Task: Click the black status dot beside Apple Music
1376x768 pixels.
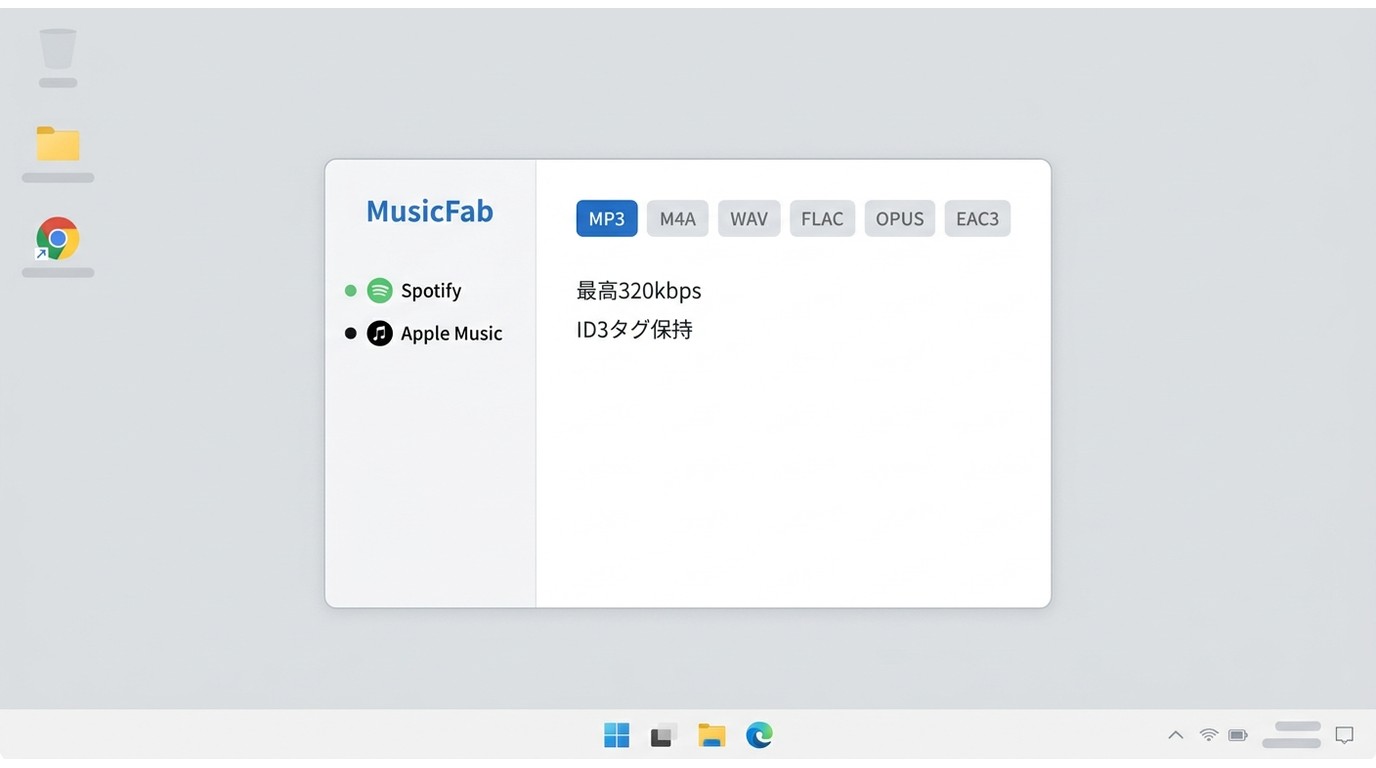Action: [350, 333]
